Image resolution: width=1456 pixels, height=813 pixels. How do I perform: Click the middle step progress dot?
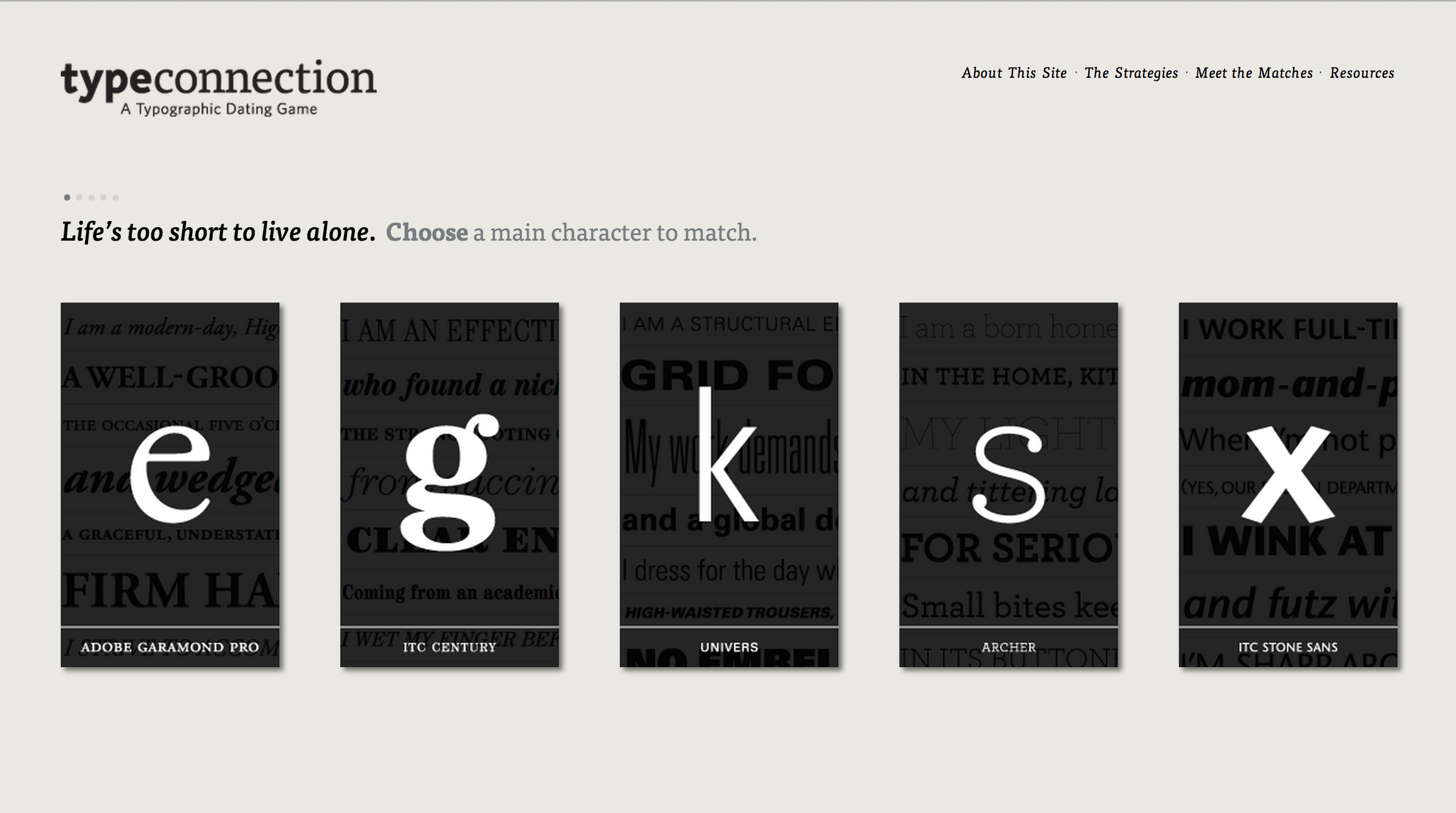(91, 197)
